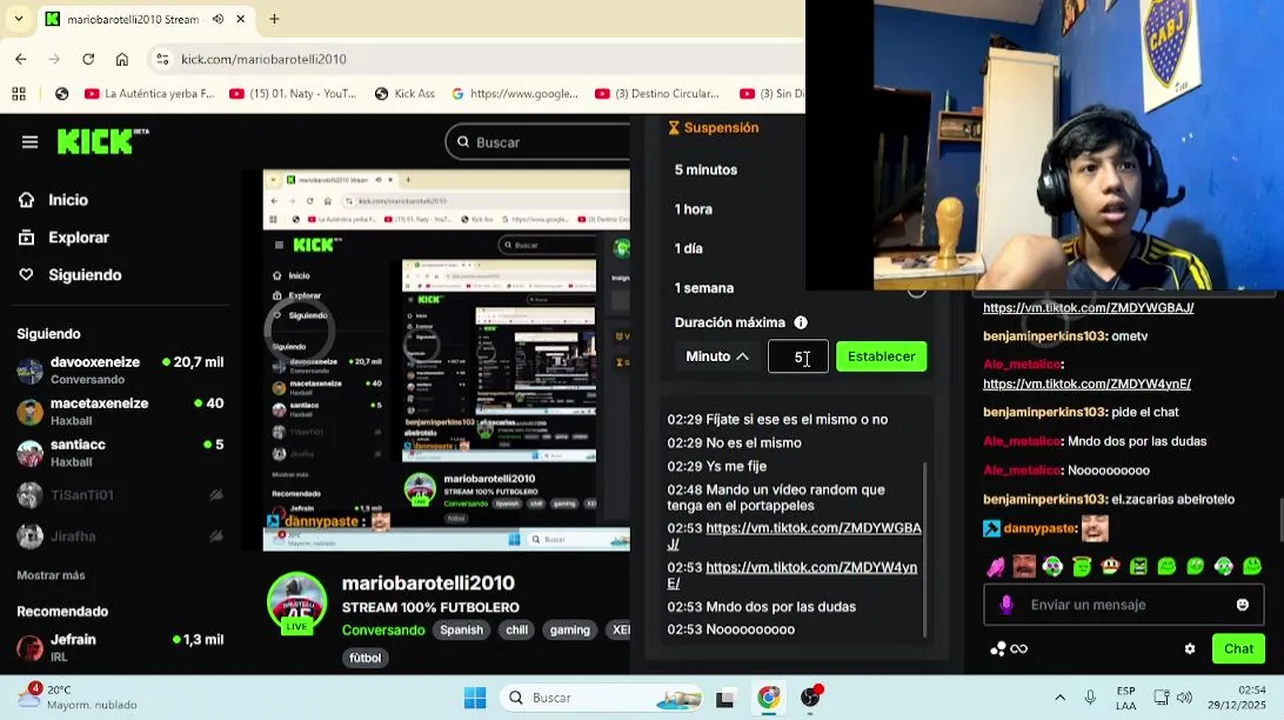Viewport: 1284px width, 720px height.
Task: Open a new browser tab
Action: tap(274, 19)
